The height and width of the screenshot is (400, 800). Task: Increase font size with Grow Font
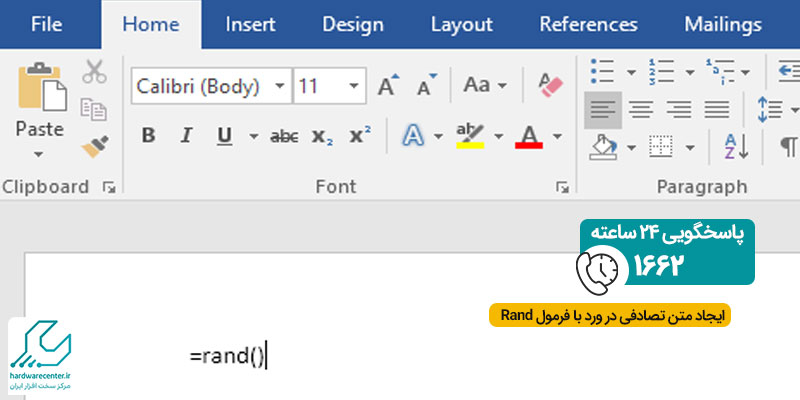coord(388,85)
